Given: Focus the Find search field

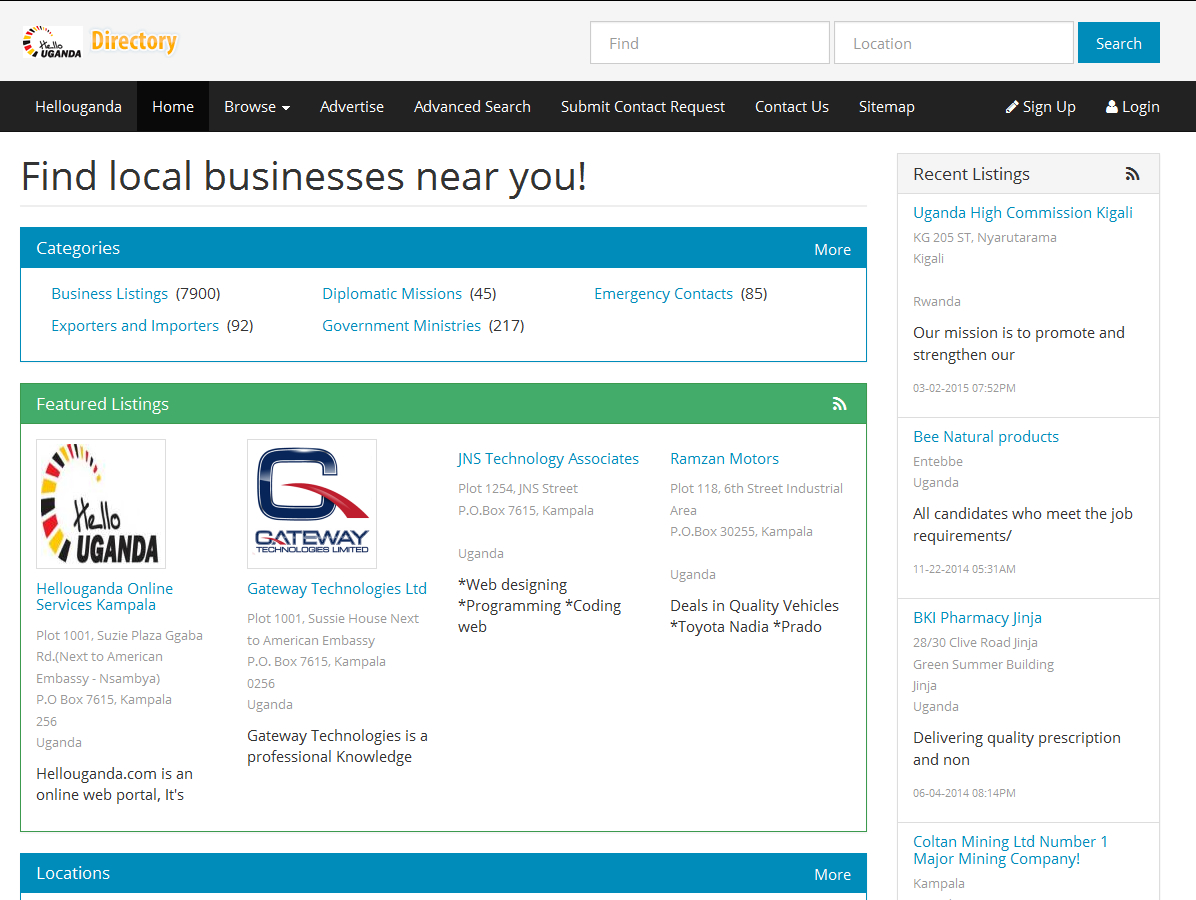Looking at the screenshot, I should coord(709,43).
